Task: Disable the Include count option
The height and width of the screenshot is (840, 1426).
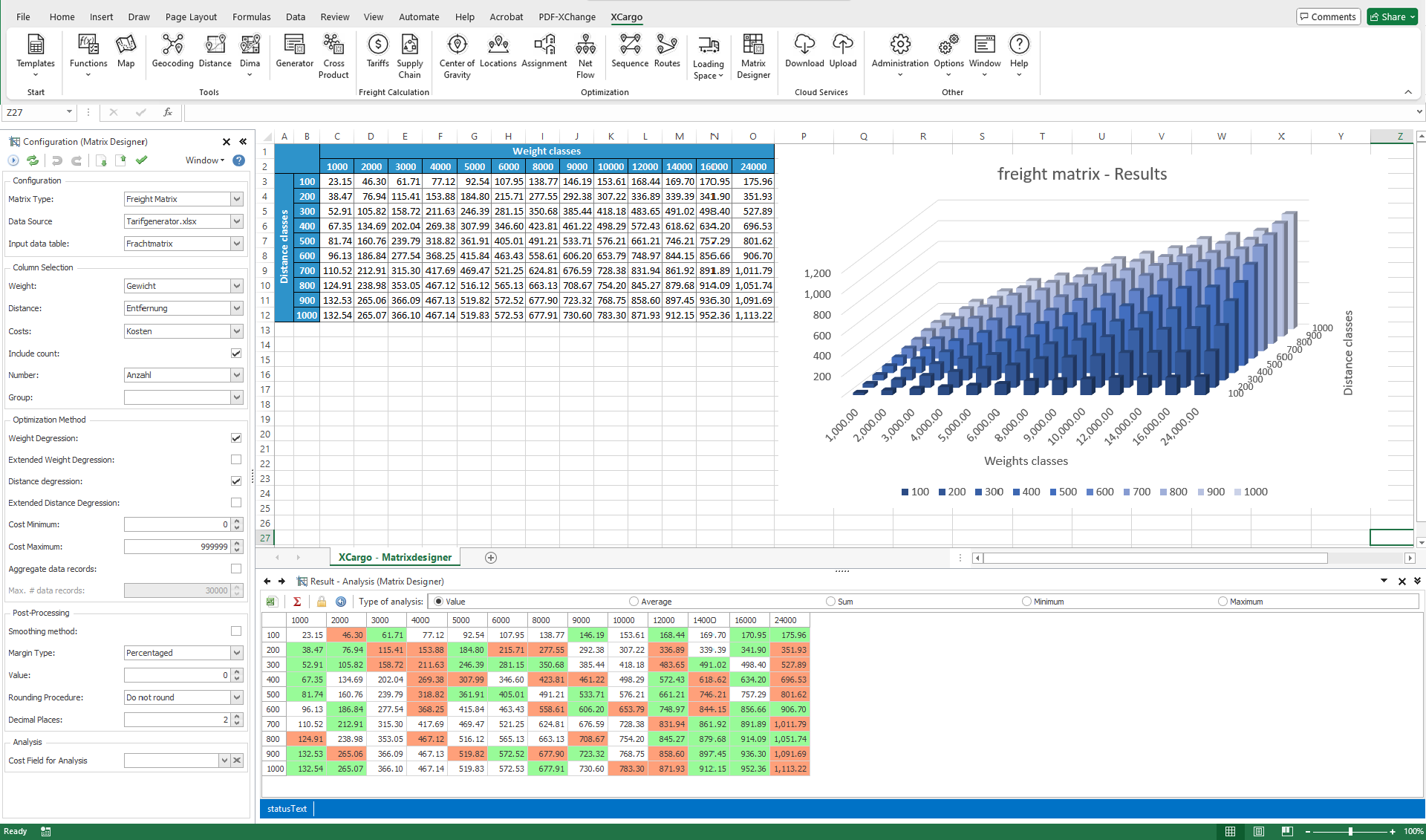Action: point(235,354)
